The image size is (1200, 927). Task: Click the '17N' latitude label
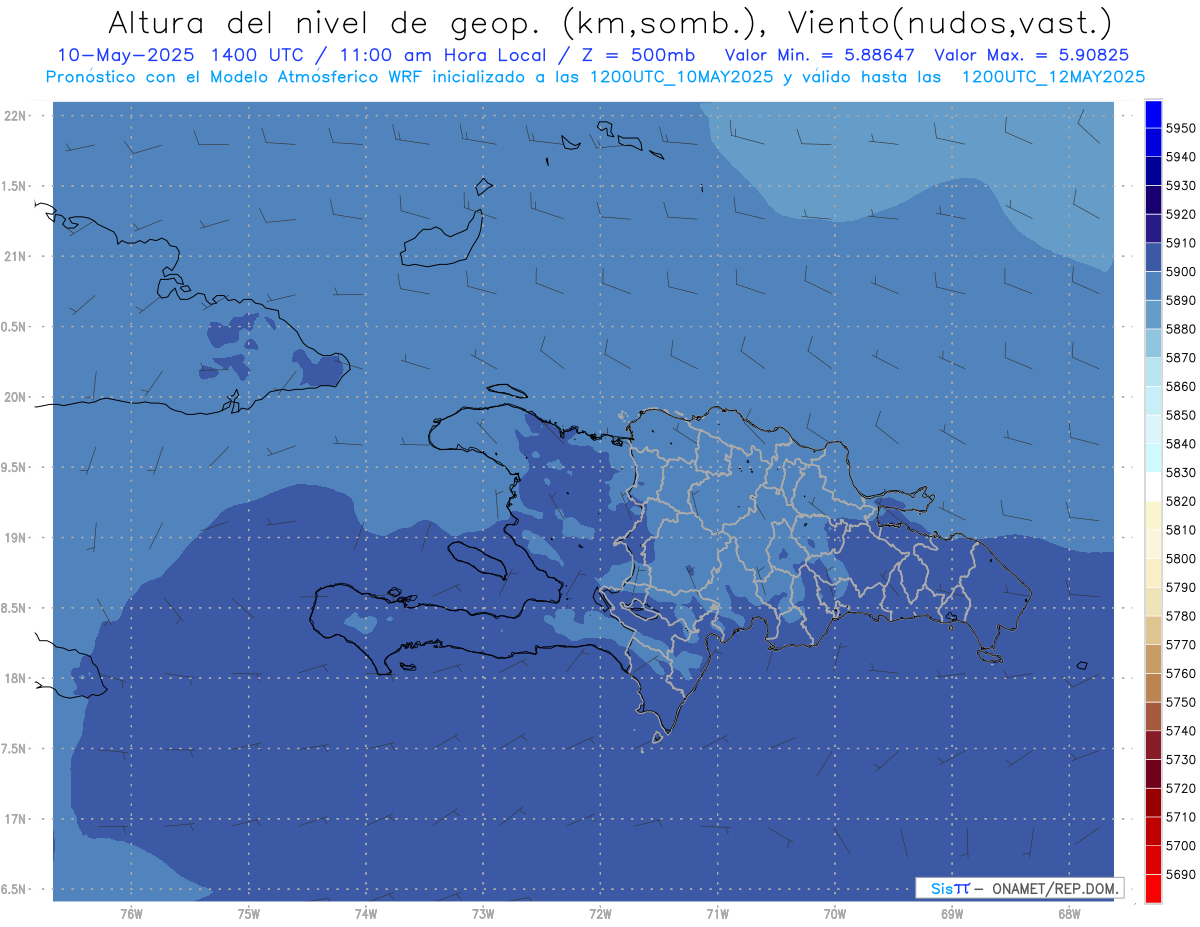coord(15,819)
